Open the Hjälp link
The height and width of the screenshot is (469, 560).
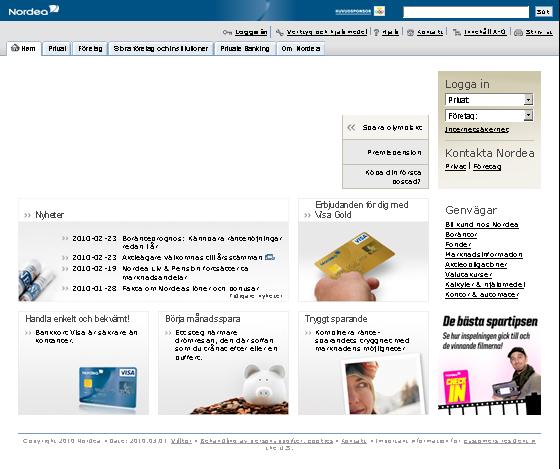[390, 32]
